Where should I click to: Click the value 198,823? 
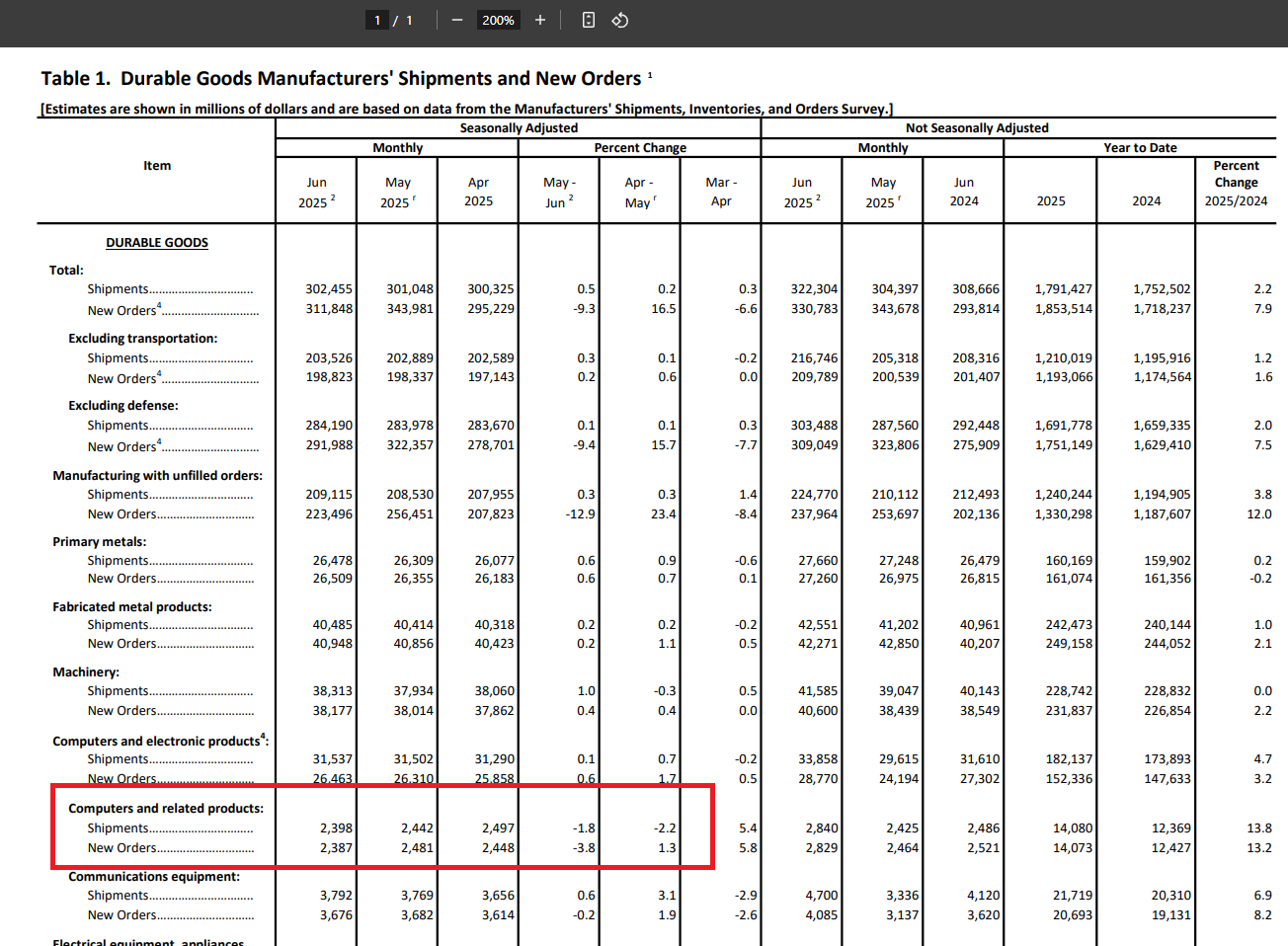point(329,377)
